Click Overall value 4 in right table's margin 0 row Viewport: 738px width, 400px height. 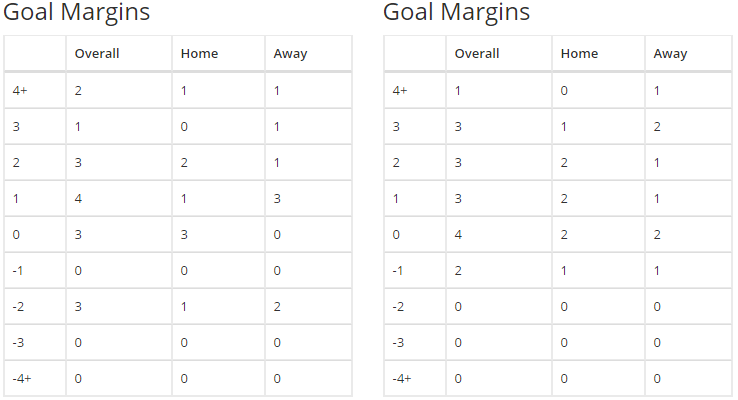pos(458,234)
